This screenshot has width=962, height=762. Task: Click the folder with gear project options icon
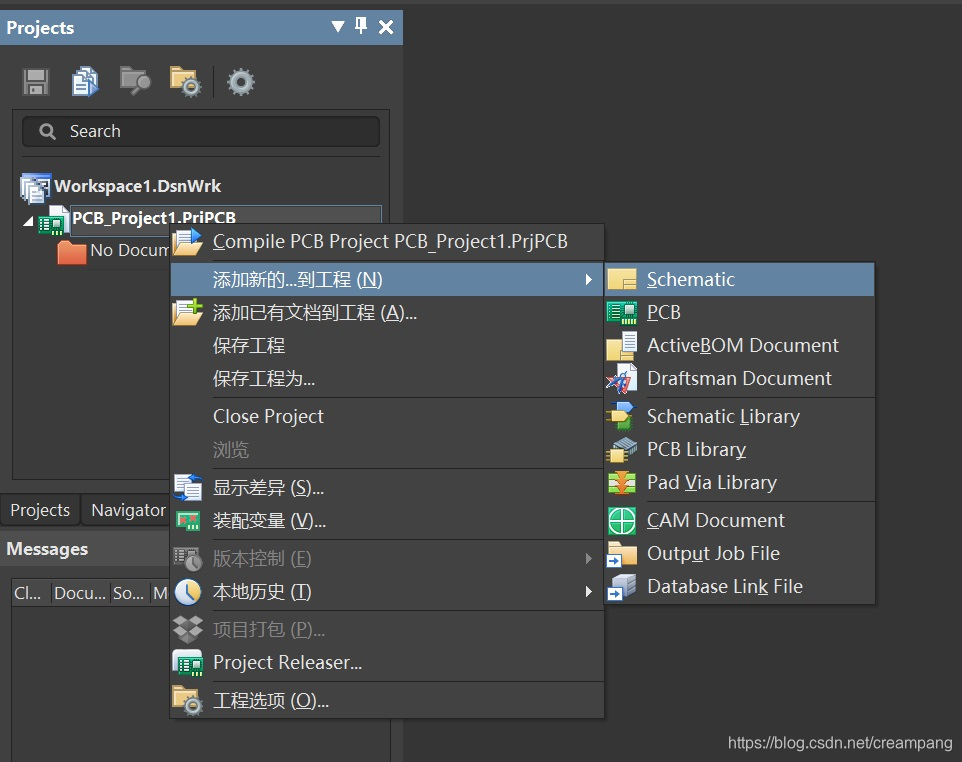(185, 82)
